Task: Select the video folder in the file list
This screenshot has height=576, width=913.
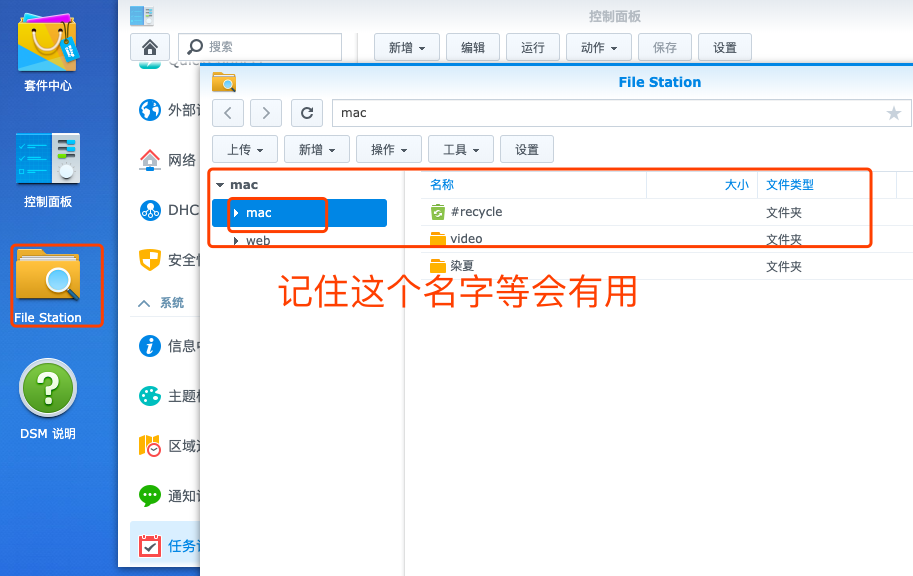Action: pos(466,239)
